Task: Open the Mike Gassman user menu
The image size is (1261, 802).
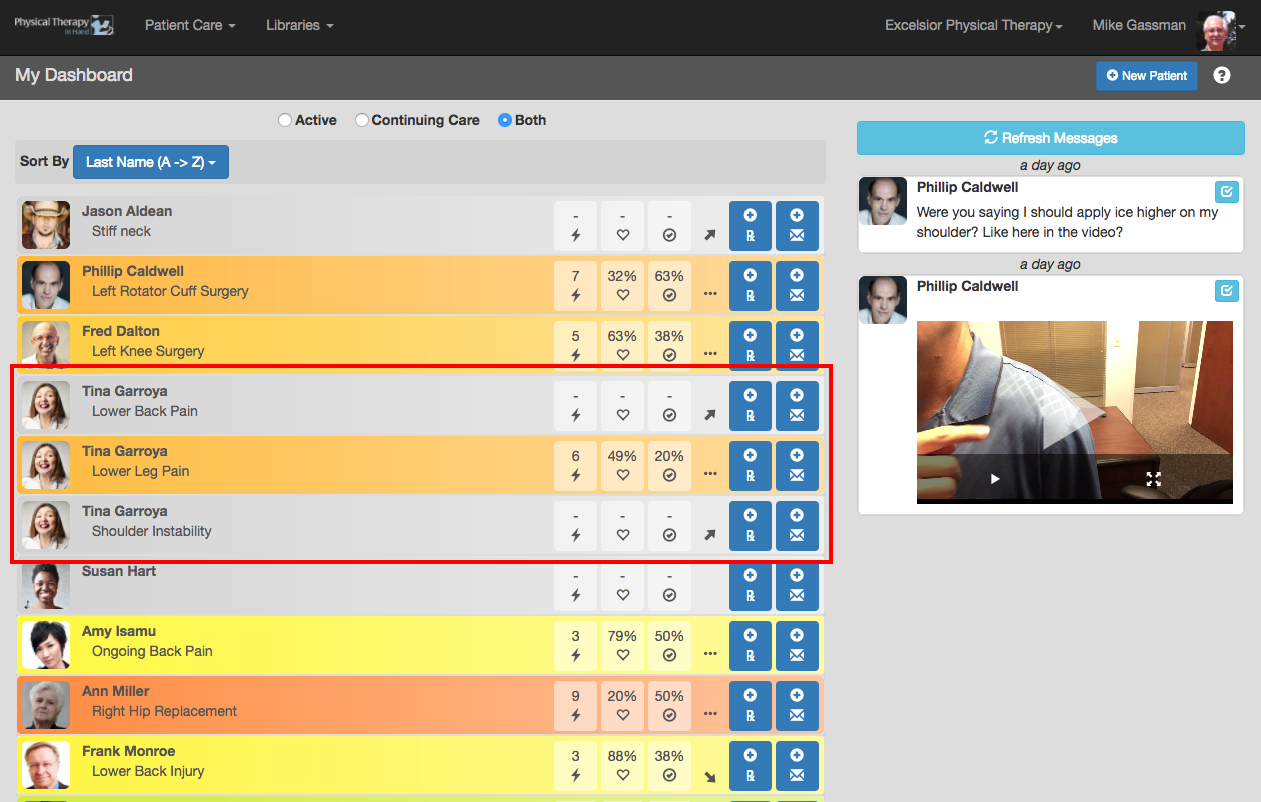Action: pos(1168,26)
